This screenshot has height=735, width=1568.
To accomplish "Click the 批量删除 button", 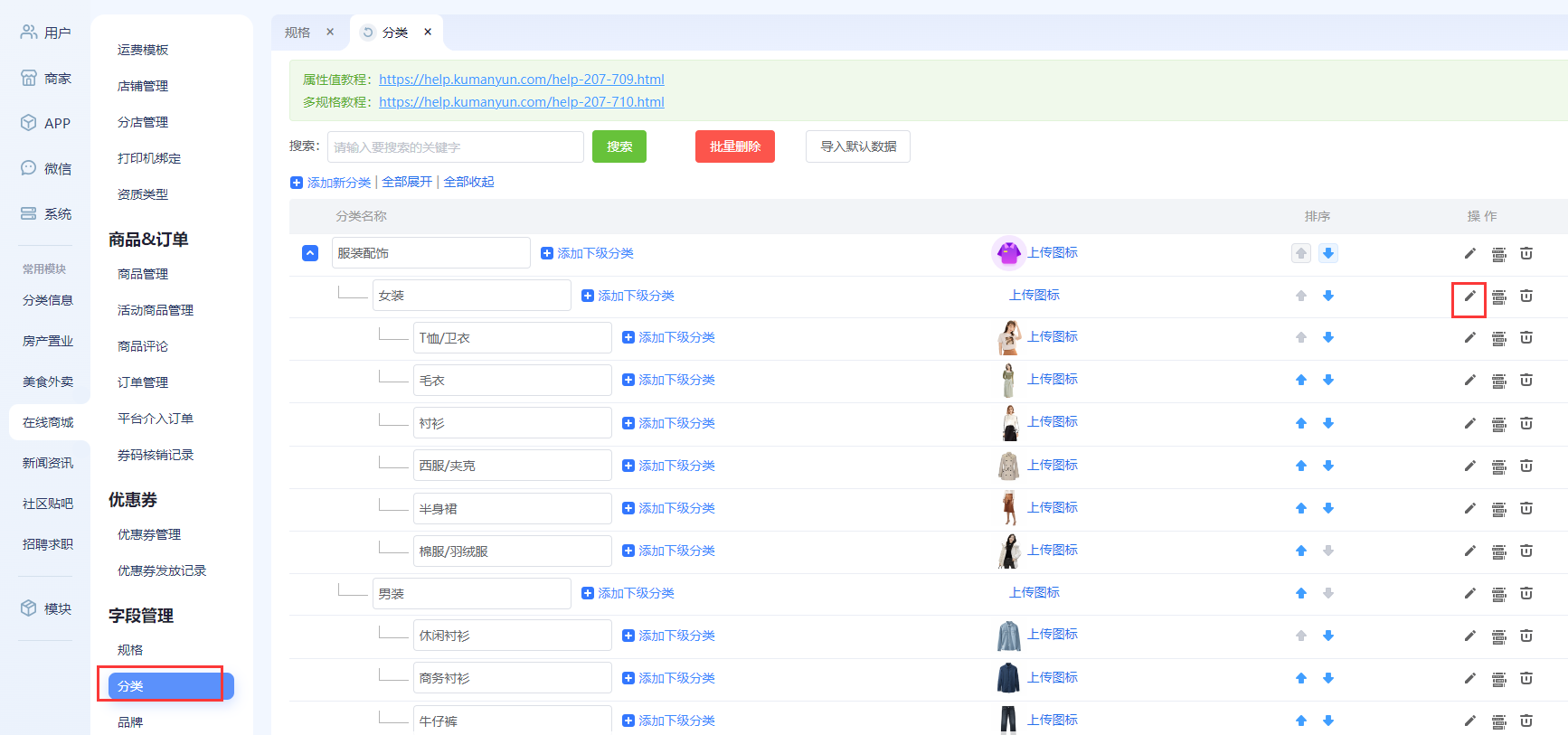I will pyautogui.click(x=735, y=146).
